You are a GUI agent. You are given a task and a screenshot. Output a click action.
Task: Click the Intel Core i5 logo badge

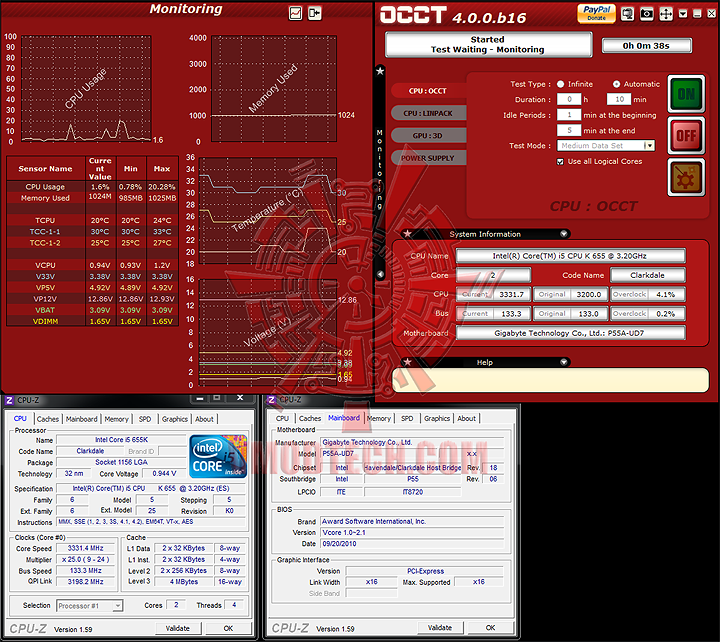tap(218, 456)
